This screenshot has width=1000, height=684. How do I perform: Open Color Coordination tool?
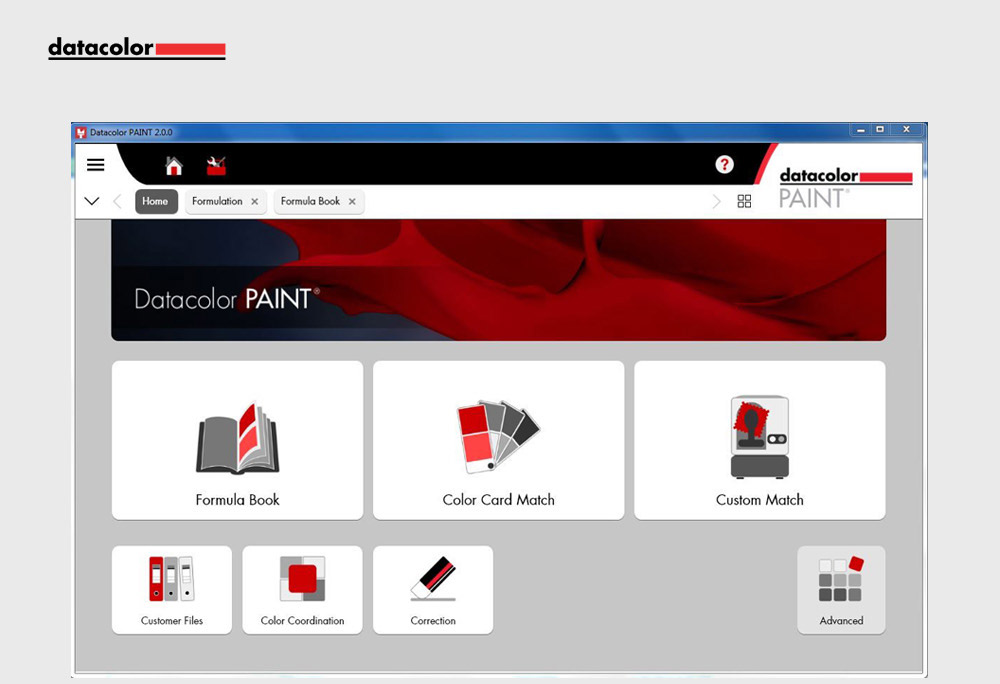point(302,589)
